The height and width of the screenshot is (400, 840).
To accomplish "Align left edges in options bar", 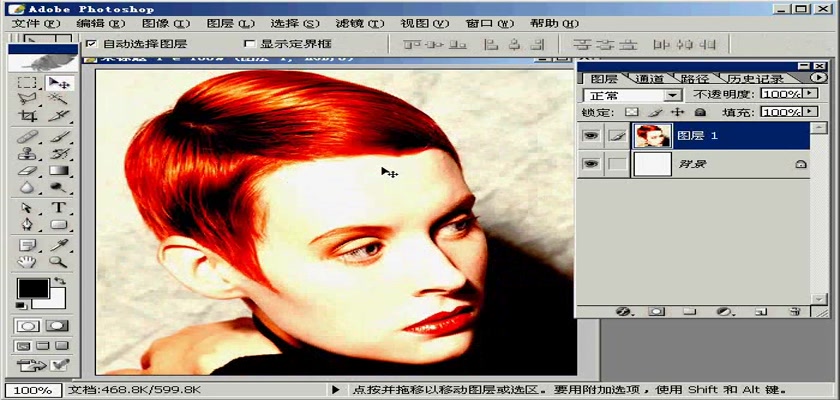I will (x=491, y=45).
